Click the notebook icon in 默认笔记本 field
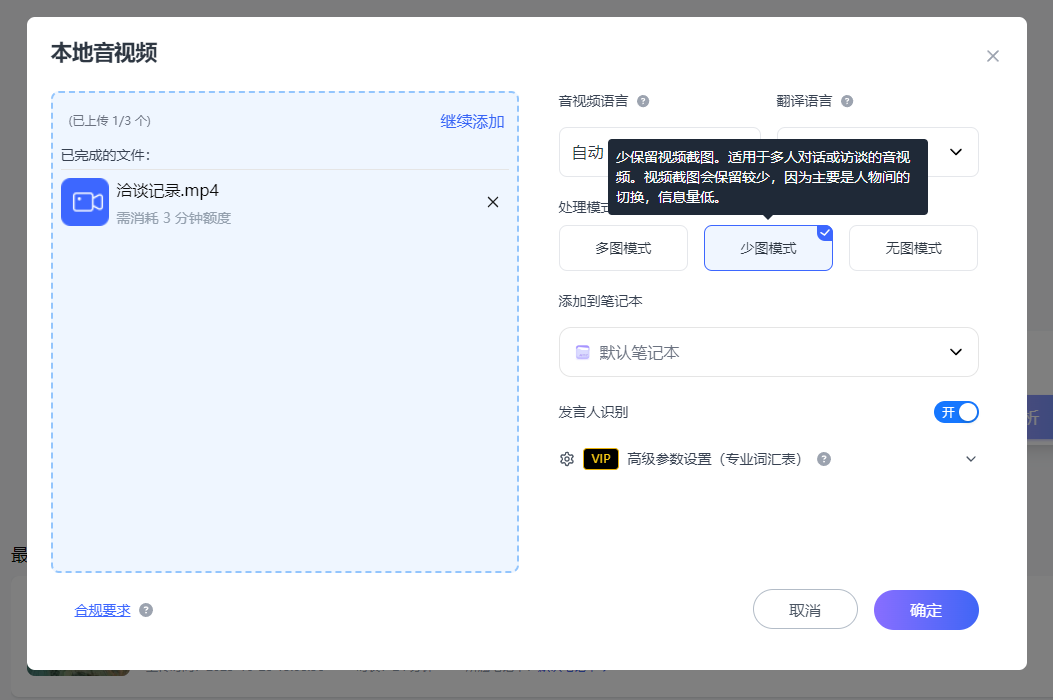Image resolution: width=1053 pixels, height=700 pixels. pos(582,352)
